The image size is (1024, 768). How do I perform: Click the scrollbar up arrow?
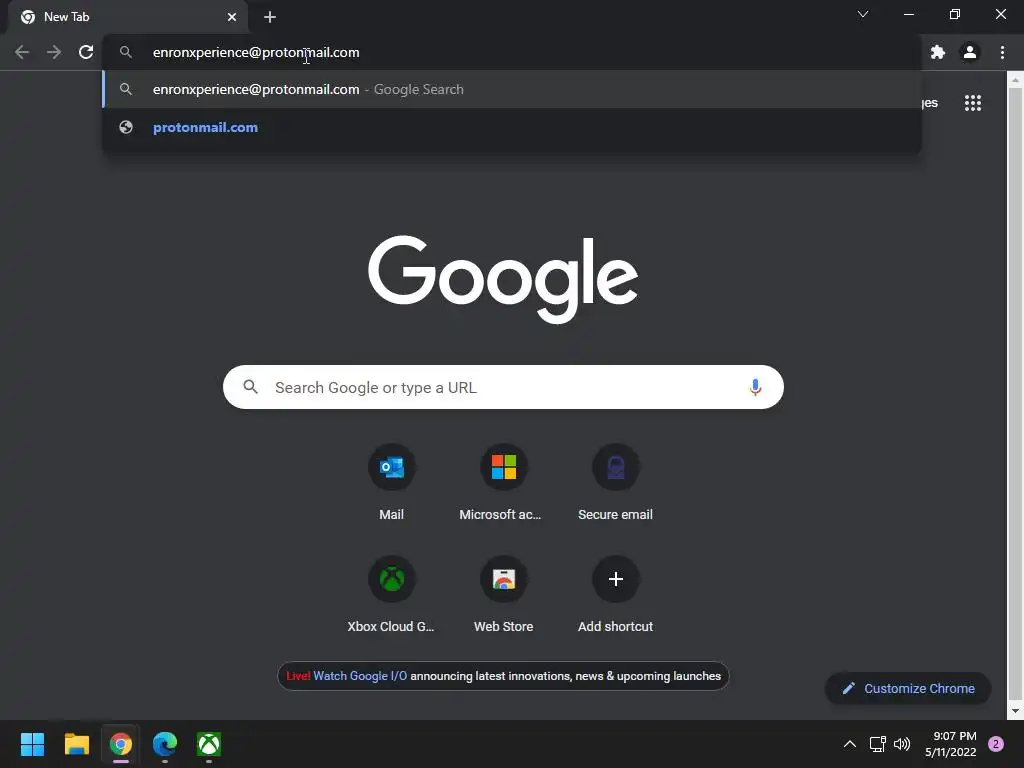(1015, 80)
